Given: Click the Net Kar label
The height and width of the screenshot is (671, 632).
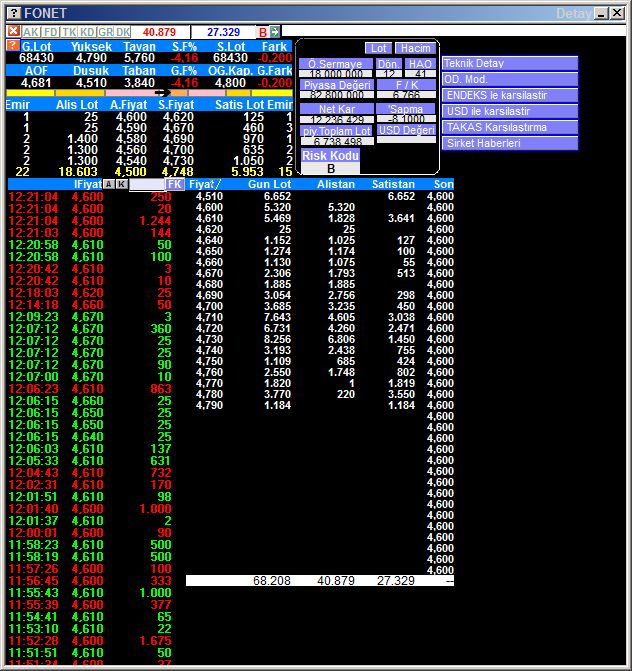Looking at the screenshot, I should pyautogui.click(x=337, y=109).
